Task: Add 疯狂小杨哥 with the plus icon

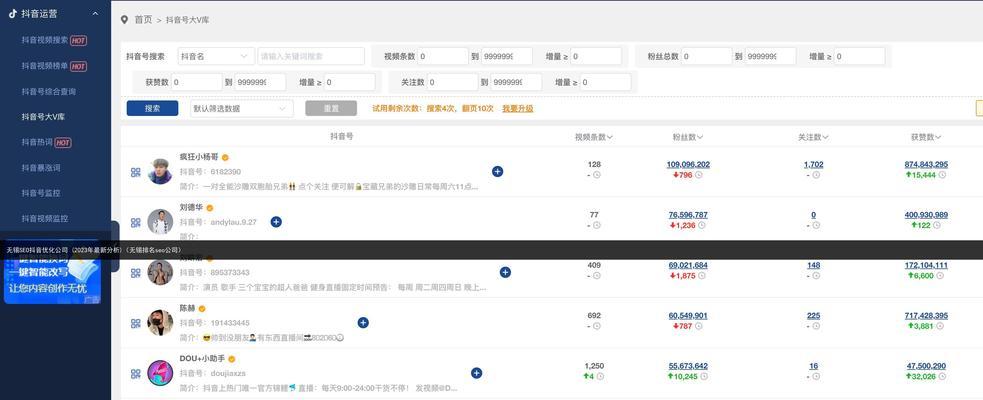Action: 497,171
